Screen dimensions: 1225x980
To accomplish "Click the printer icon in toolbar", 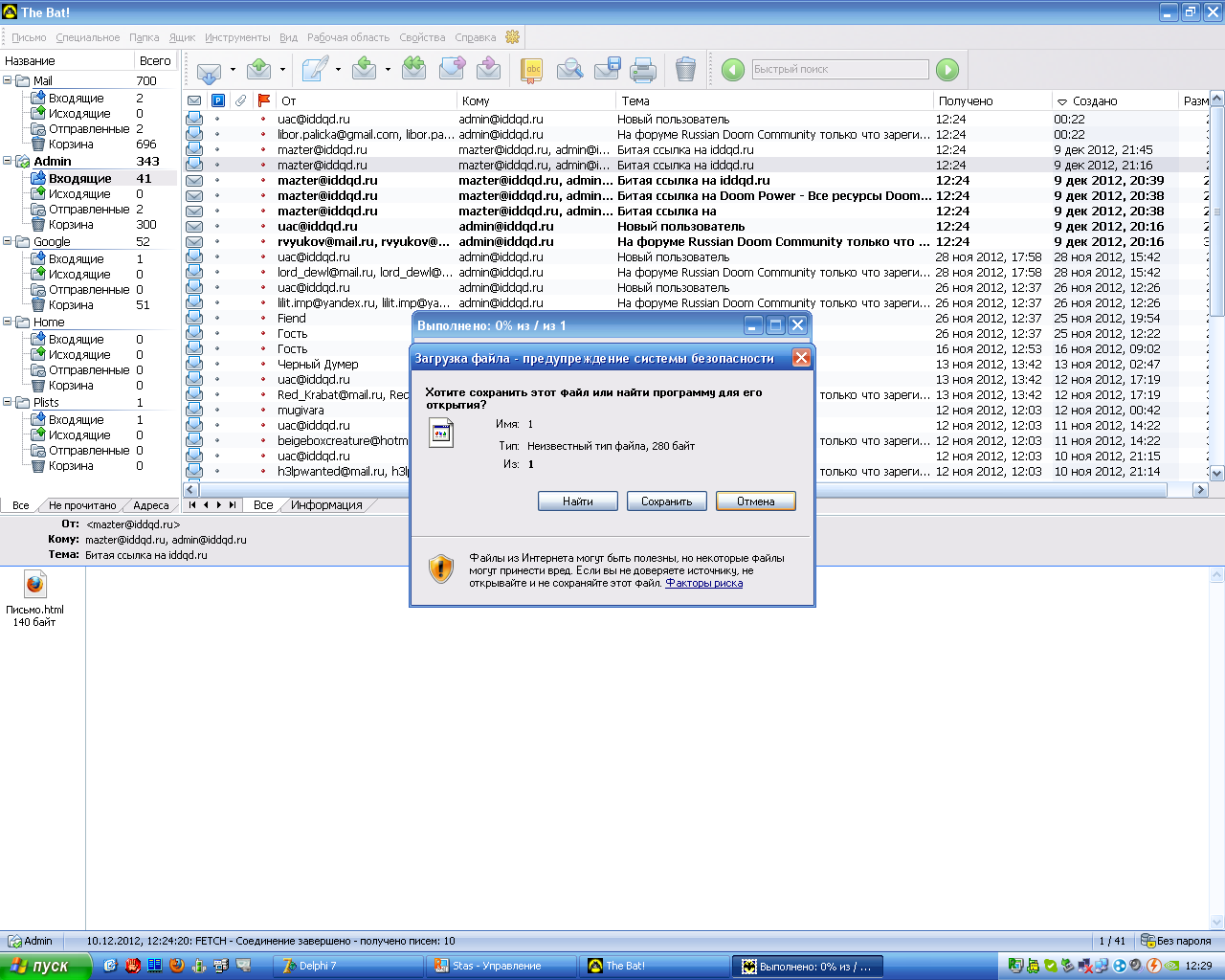I will click(643, 70).
